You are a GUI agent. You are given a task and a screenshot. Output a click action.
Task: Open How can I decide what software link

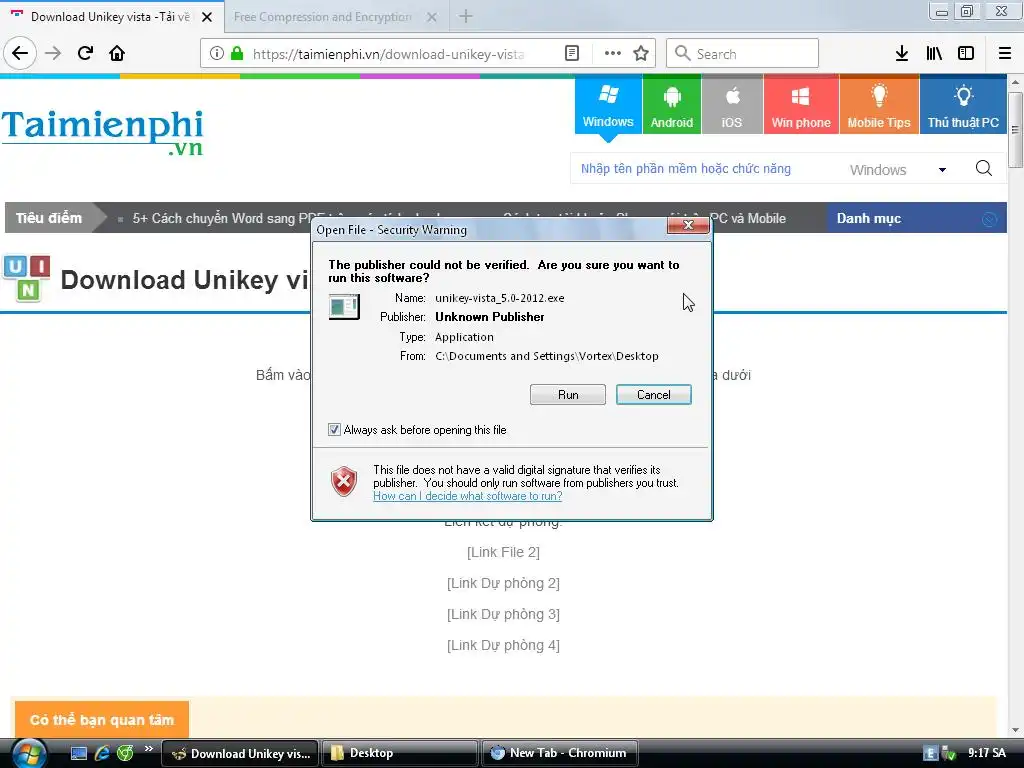[468, 496]
